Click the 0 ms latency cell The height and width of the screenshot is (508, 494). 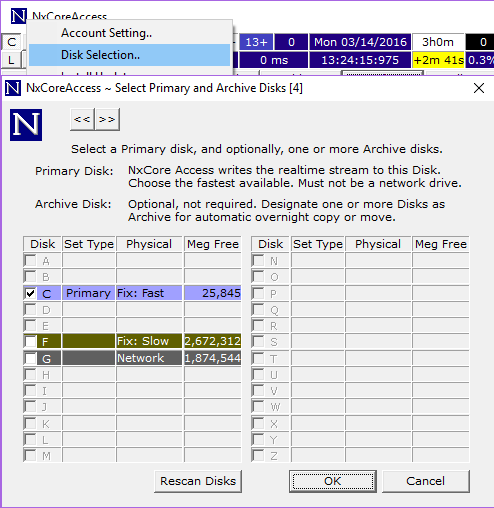coord(274,60)
